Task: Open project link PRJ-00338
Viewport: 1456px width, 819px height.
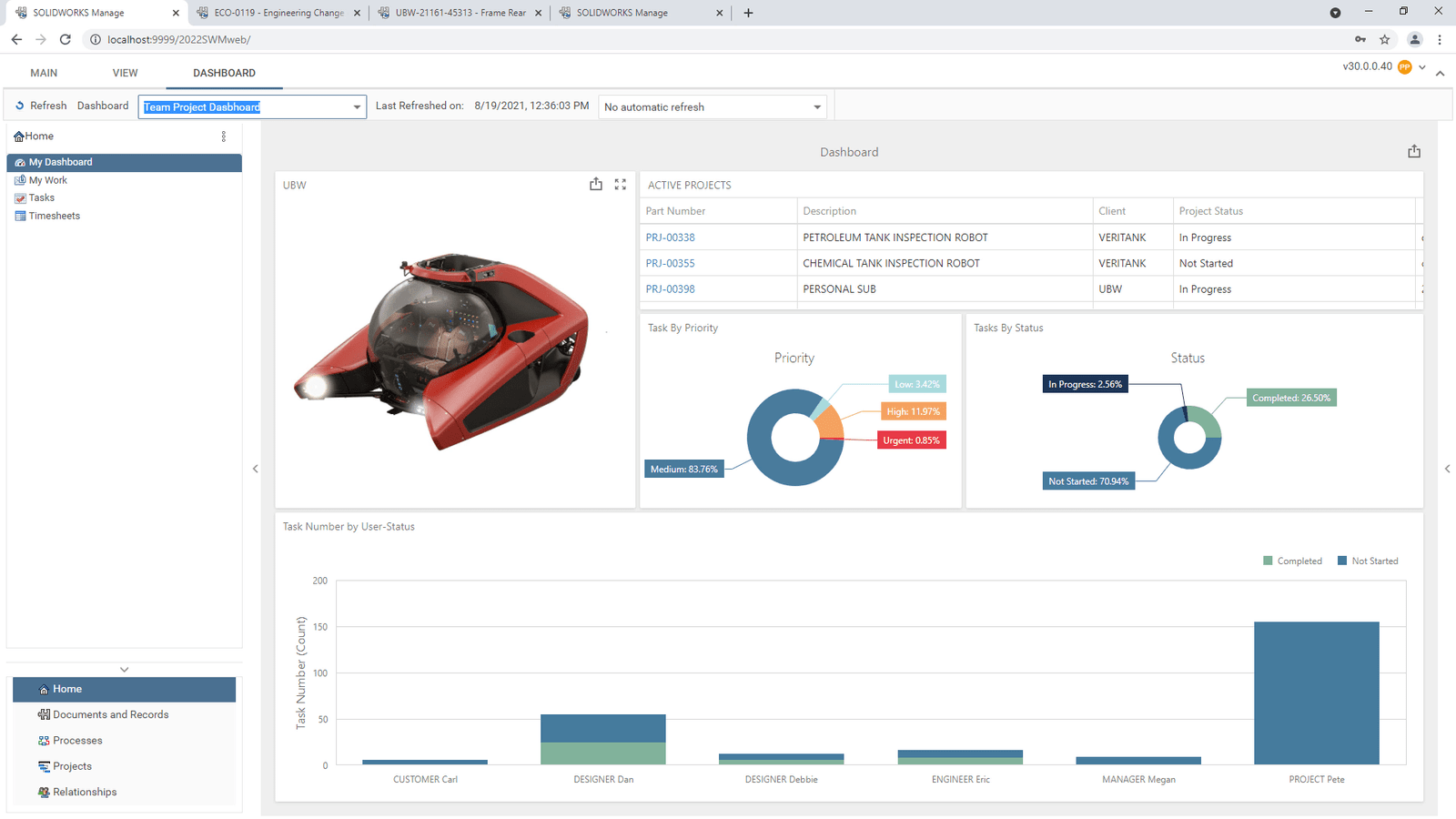Action: [670, 238]
